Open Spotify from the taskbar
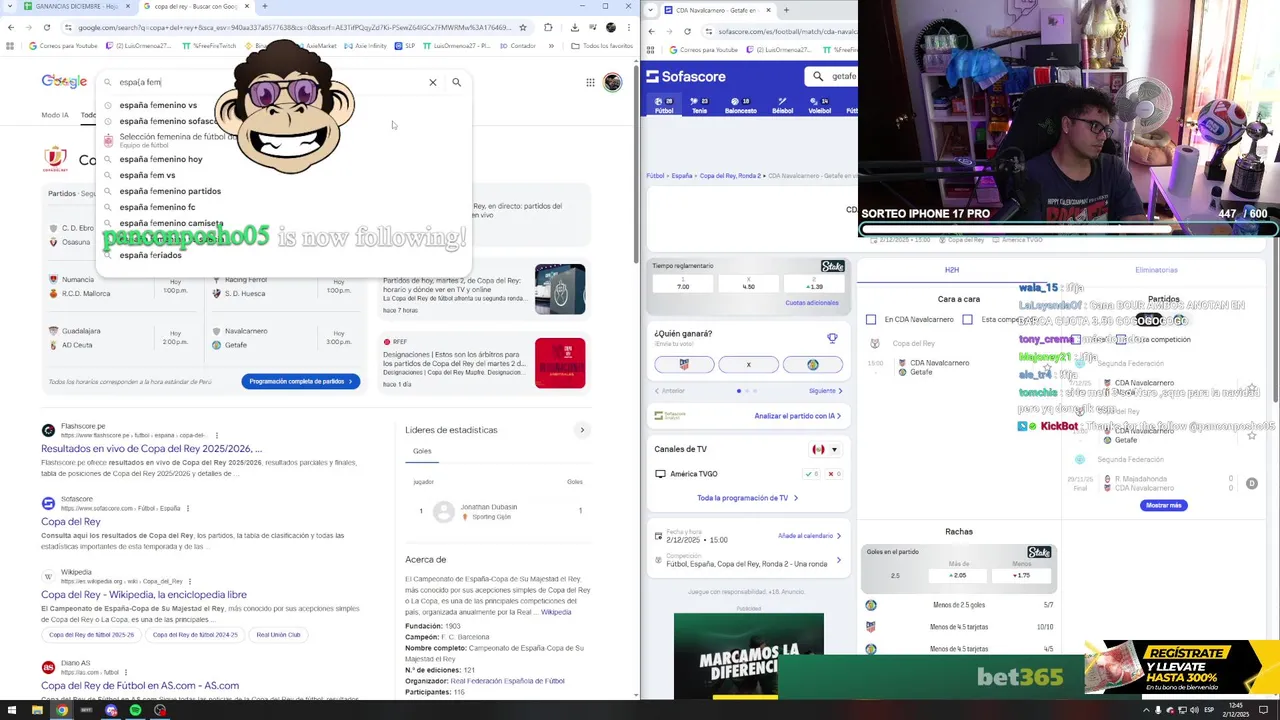The image size is (1280, 720). point(135,711)
